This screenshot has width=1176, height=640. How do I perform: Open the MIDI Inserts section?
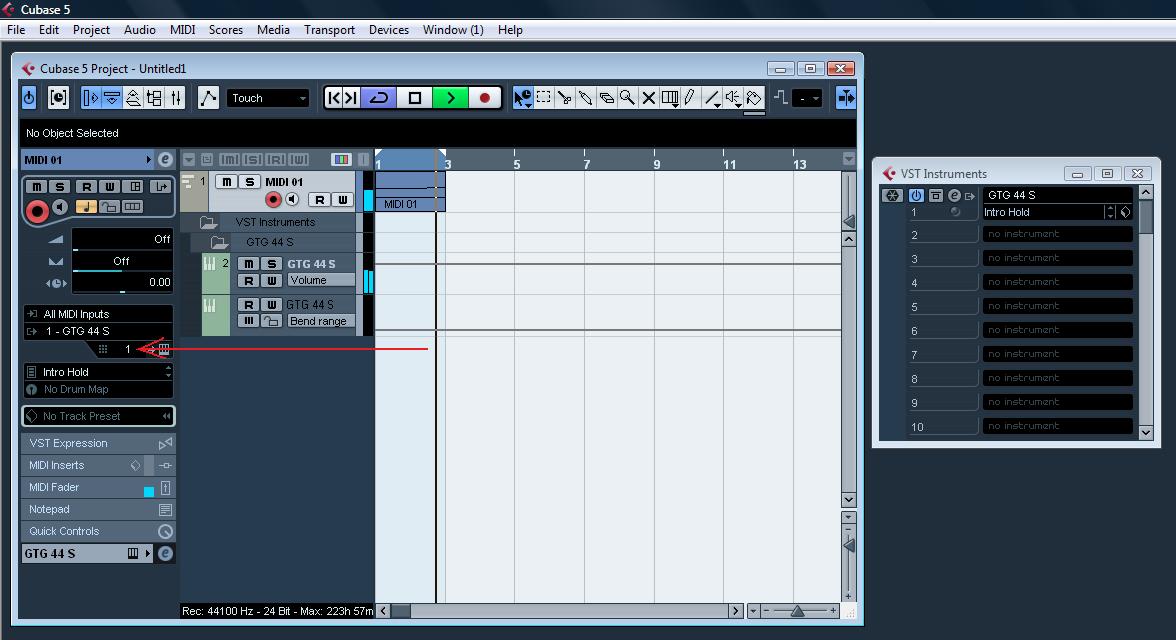point(99,465)
